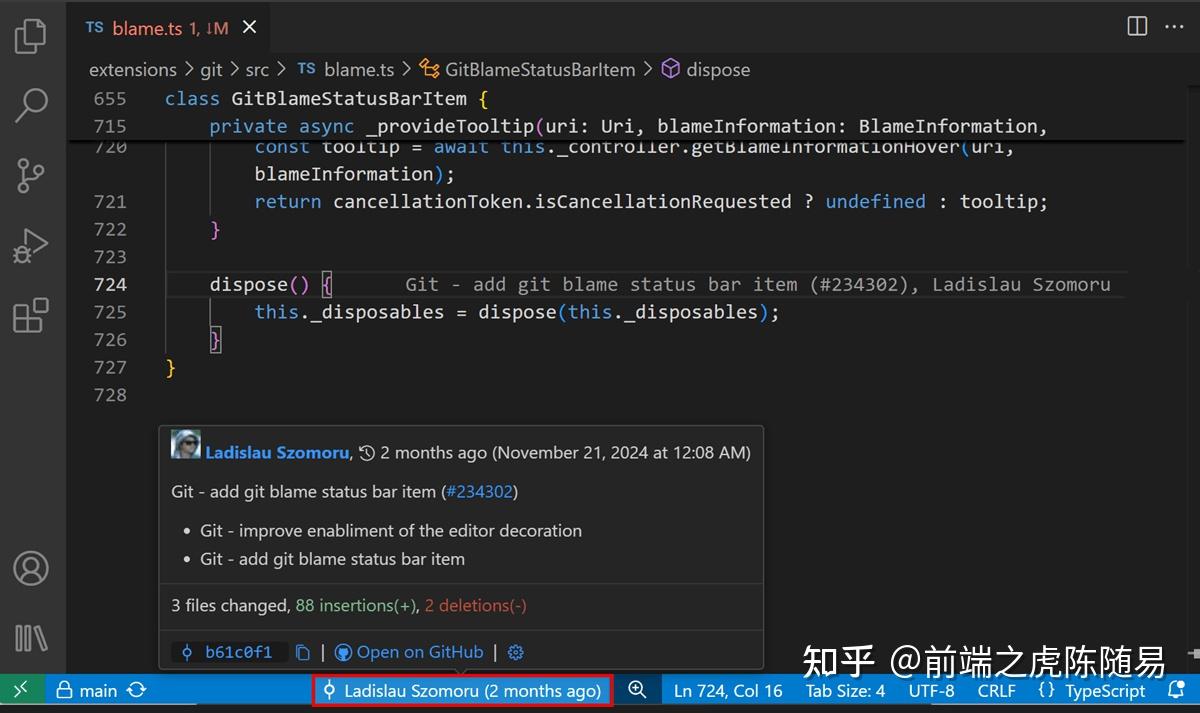Open the Run and Debug view
1200x713 pixels.
coord(31,246)
